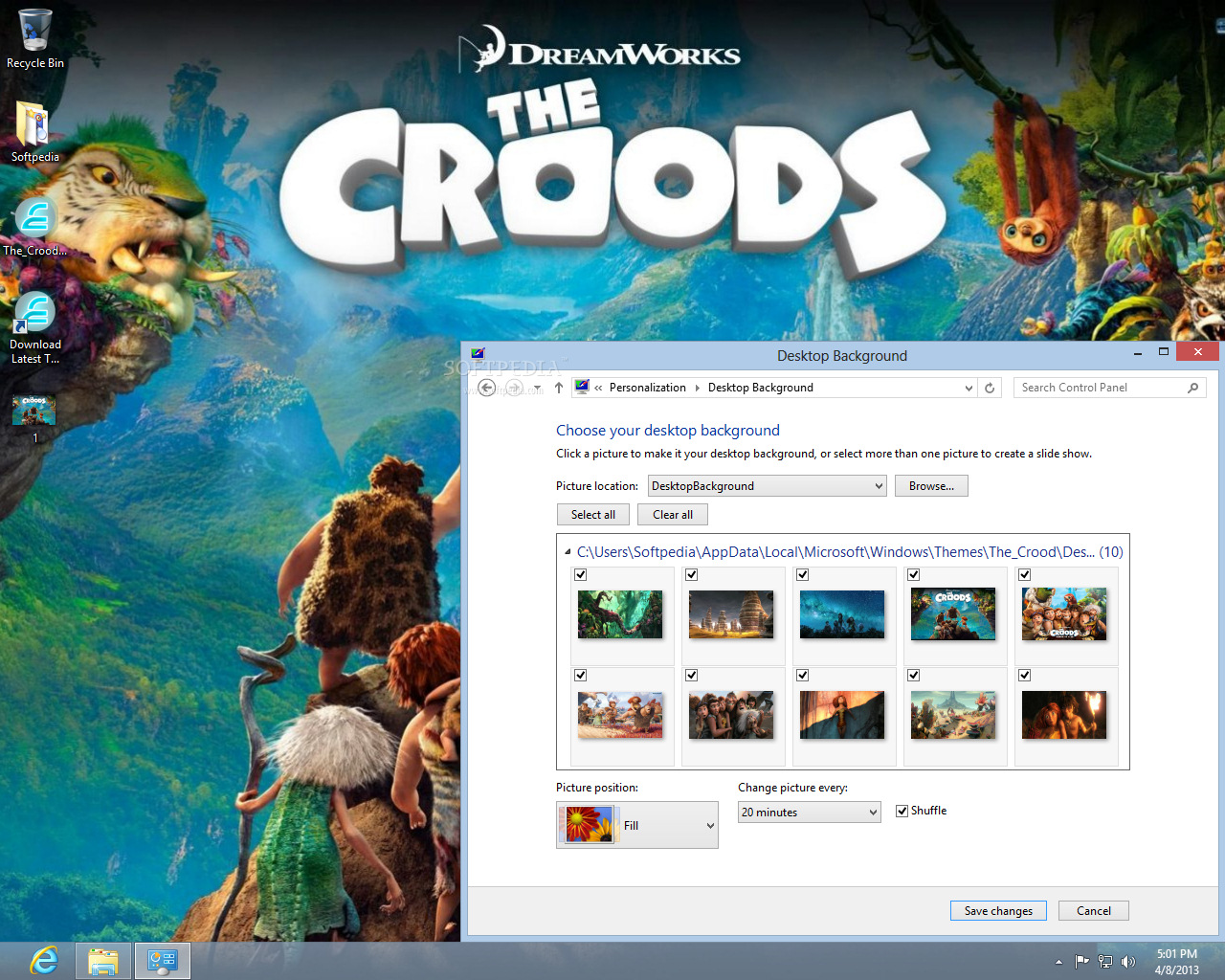Select the running family wallpaper thumbnail
The height and width of the screenshot is (980, 1225).
620,715
